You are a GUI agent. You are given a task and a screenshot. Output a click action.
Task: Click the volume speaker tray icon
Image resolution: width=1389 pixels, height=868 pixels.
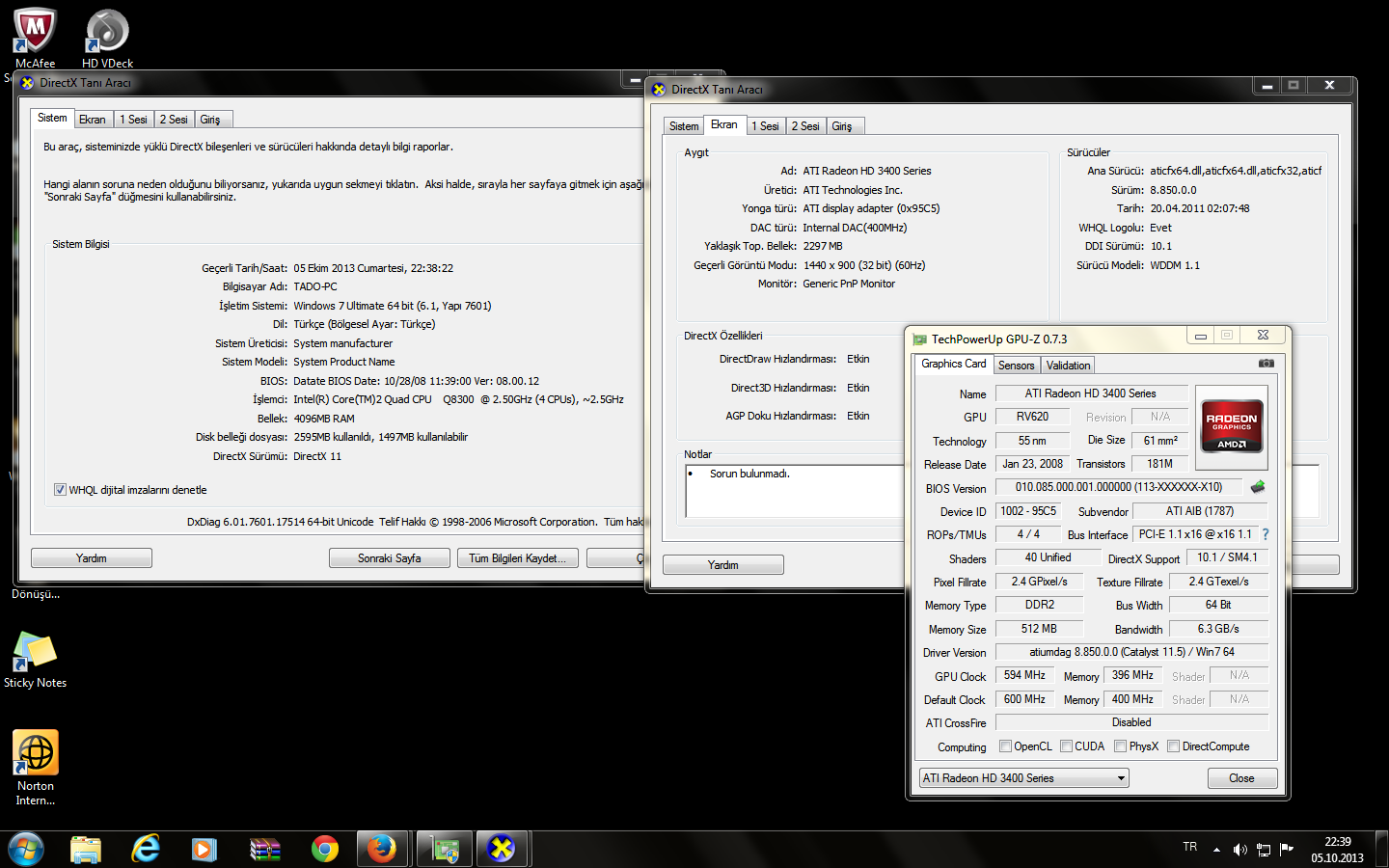(x=1239, y=850)
